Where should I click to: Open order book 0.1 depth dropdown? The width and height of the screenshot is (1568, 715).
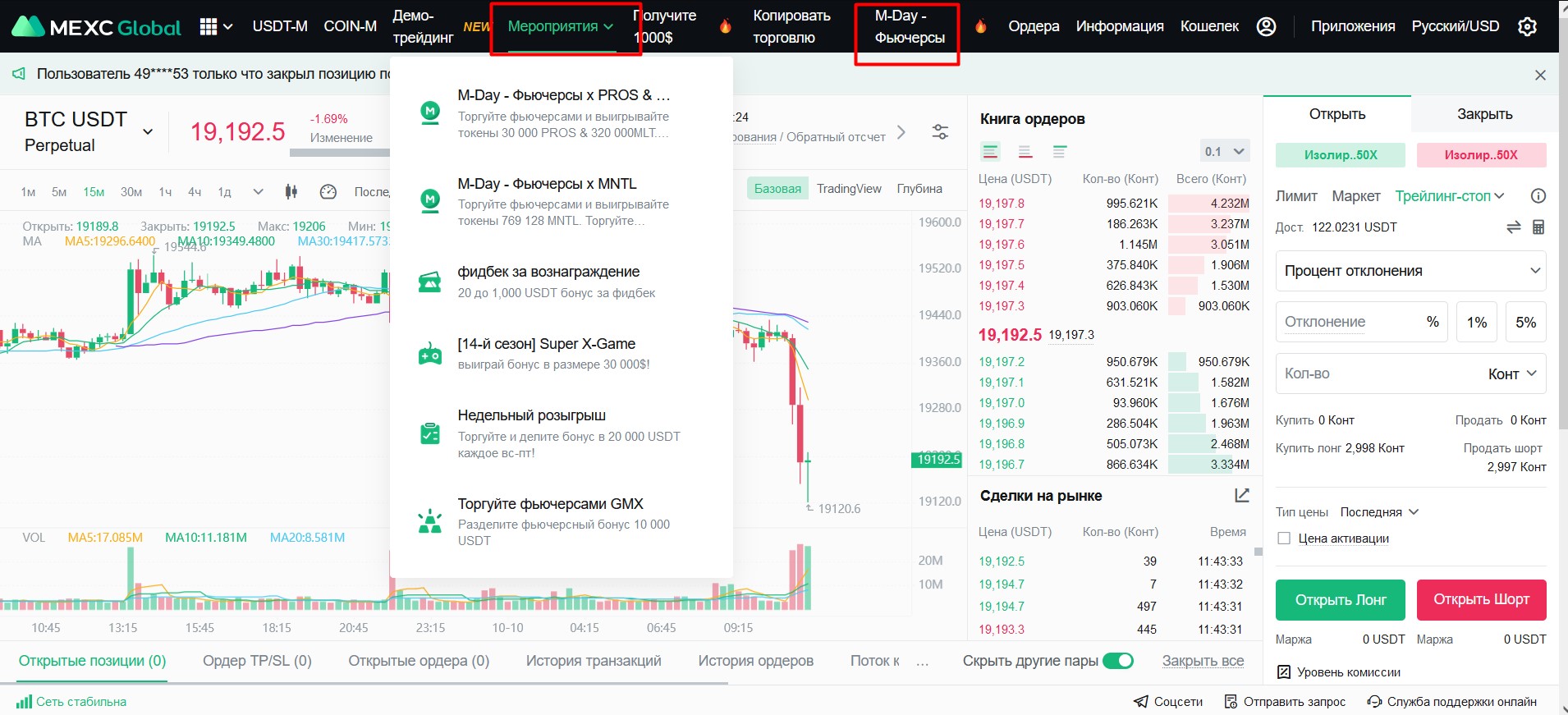[1224, 151]
